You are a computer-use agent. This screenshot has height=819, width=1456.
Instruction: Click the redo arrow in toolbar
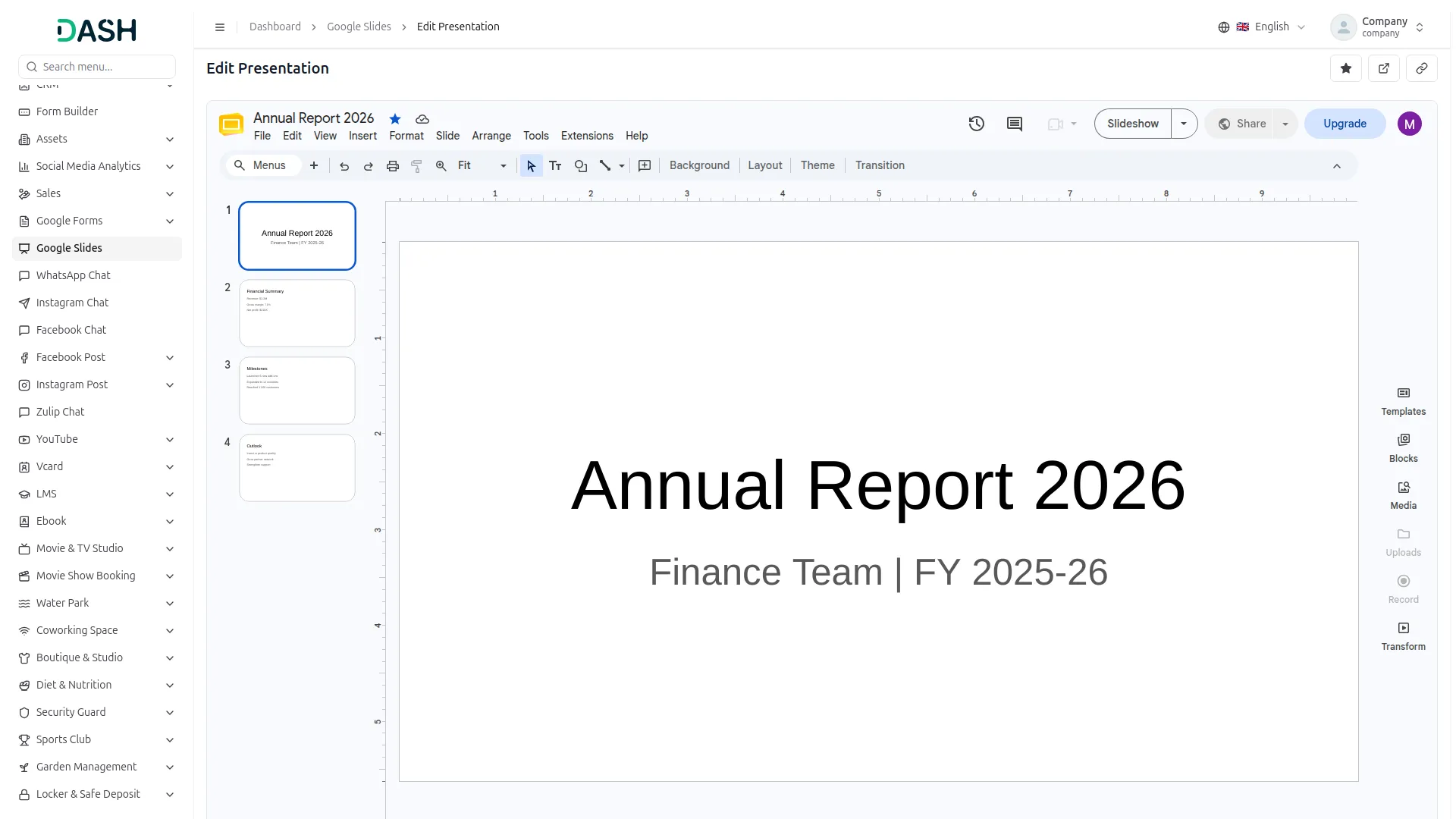tap(369, 166)
